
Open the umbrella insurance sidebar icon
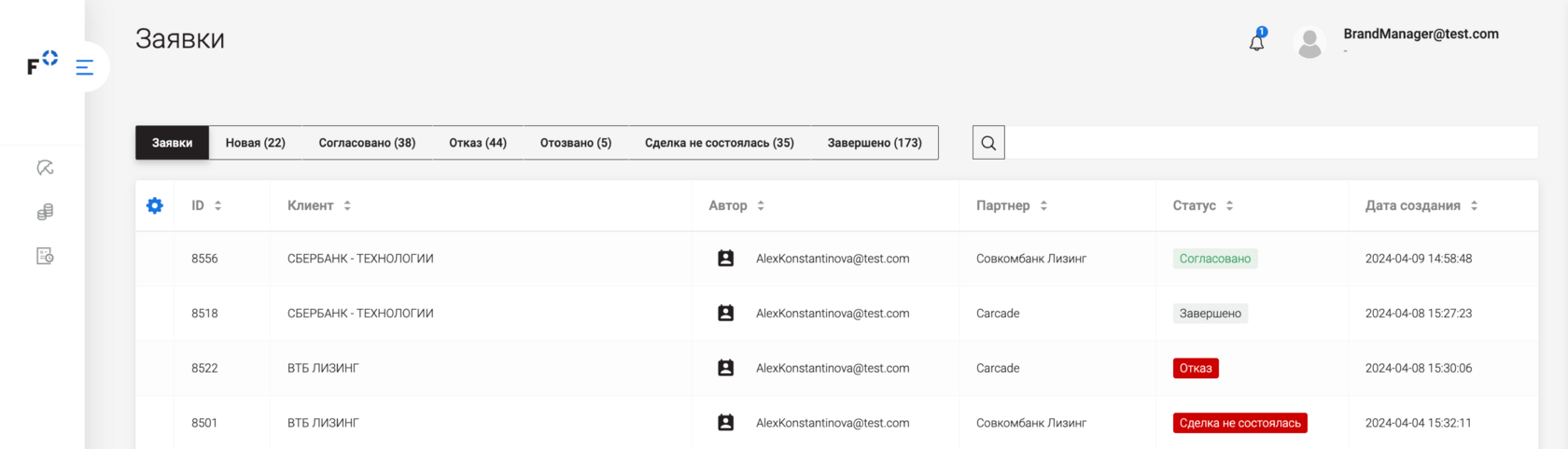point(45,168)
